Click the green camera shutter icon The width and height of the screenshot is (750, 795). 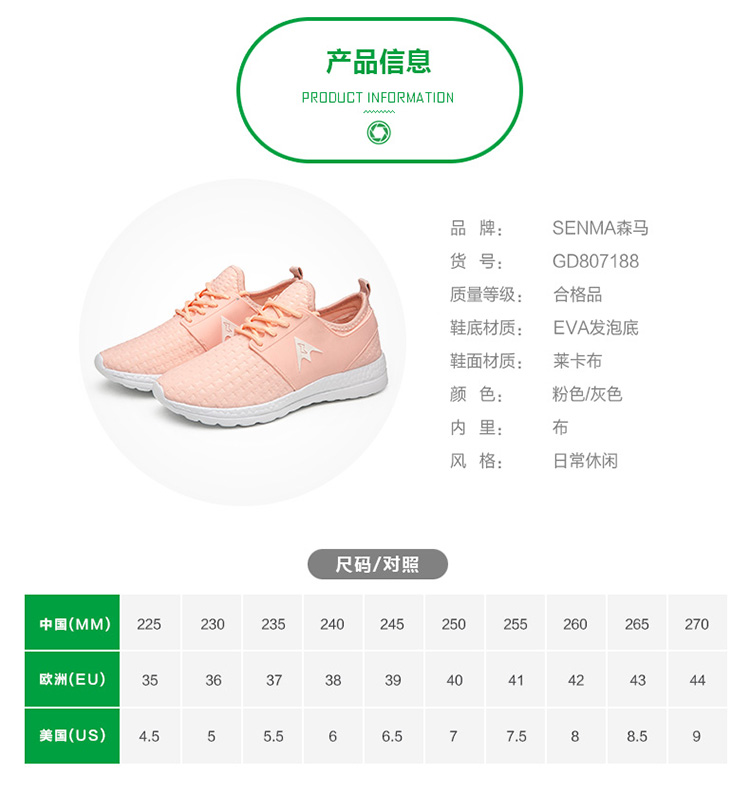click(x=379, y=132)
